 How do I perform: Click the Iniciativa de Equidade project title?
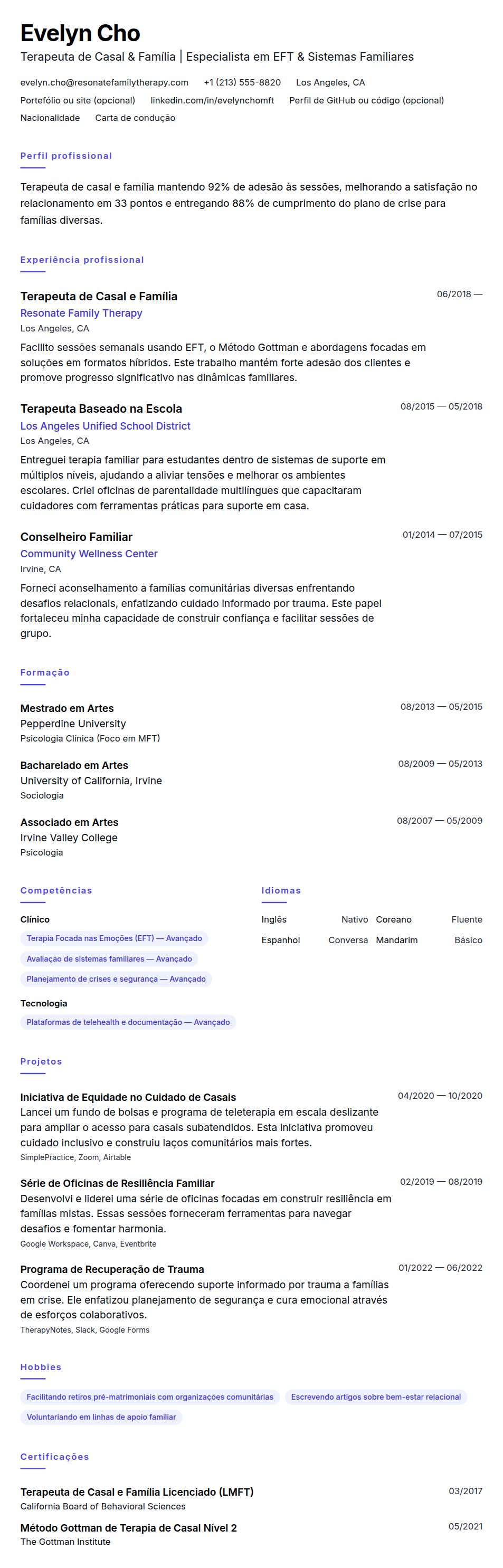click(x=128, y=1097)
